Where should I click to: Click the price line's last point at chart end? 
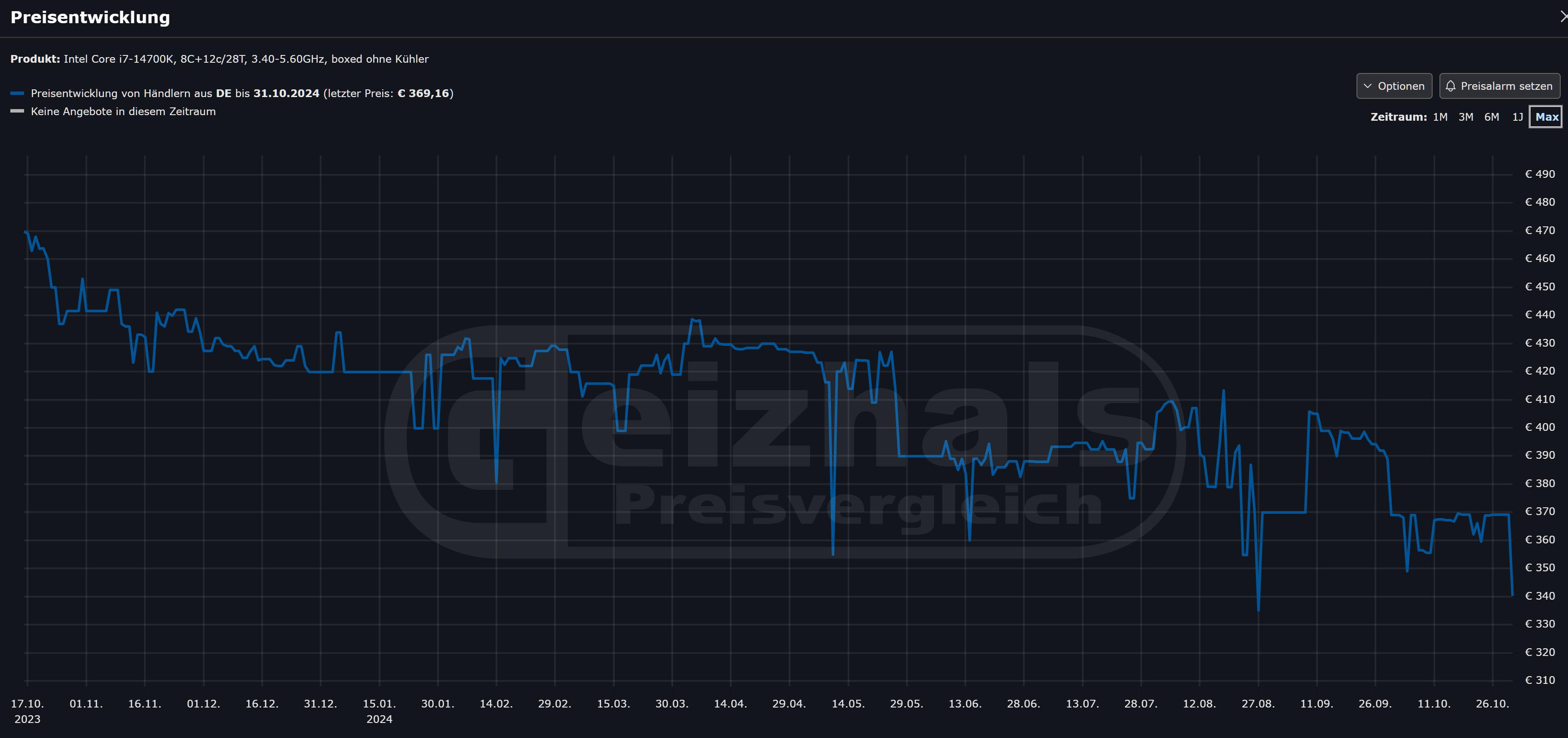(1512, 595)
